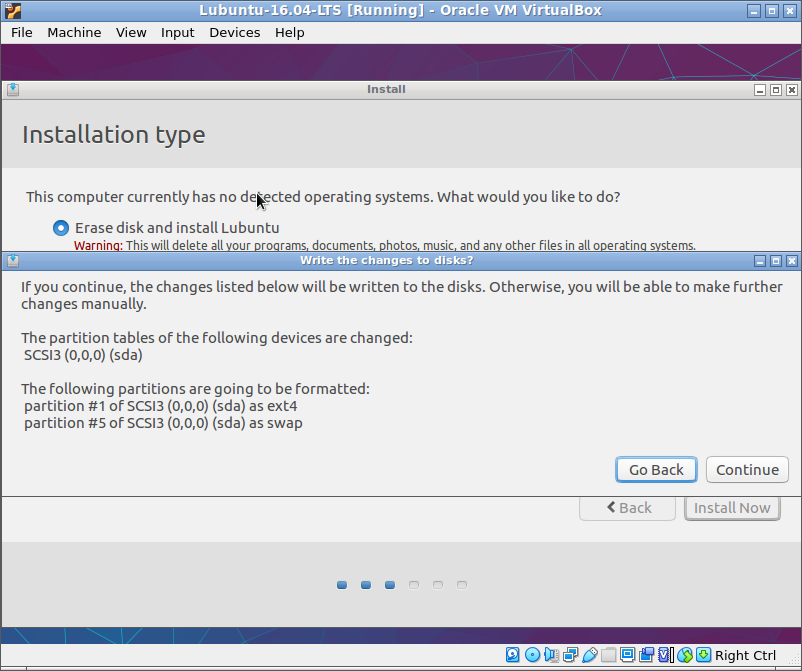Click the 'partition #5 ... as swap' line
Image resolution: width=802 pixels, height=671 pixels.
[x=163, y=423]
